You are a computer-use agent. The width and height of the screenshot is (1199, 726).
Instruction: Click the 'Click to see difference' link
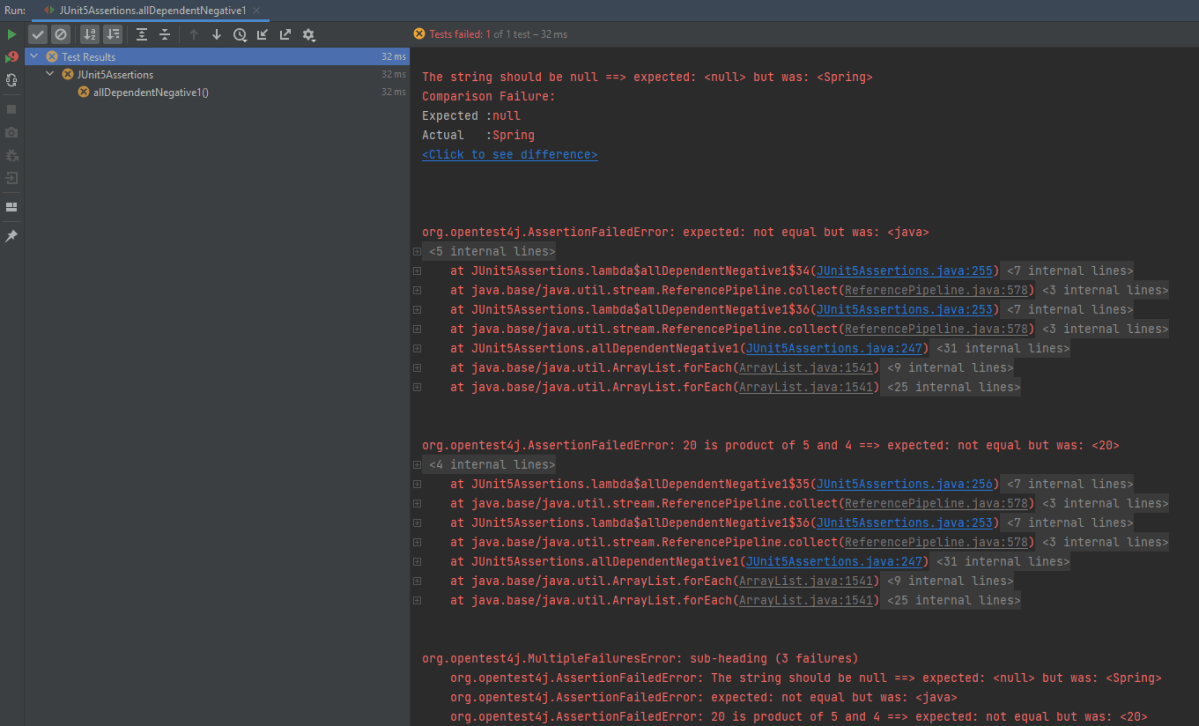[x=509, y=155]
